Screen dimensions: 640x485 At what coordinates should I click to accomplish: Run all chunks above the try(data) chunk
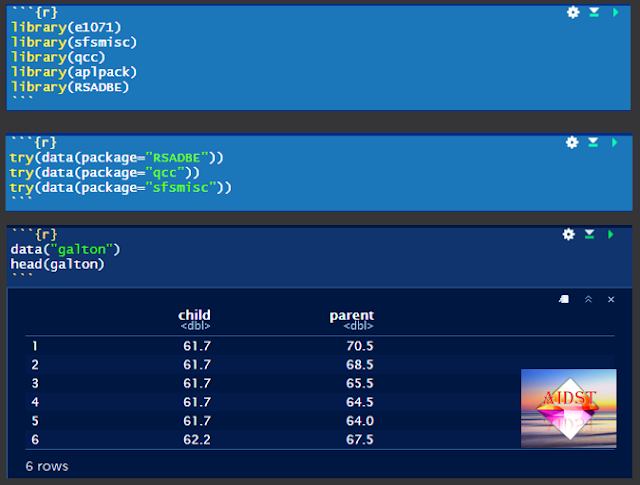pos(593,142)
